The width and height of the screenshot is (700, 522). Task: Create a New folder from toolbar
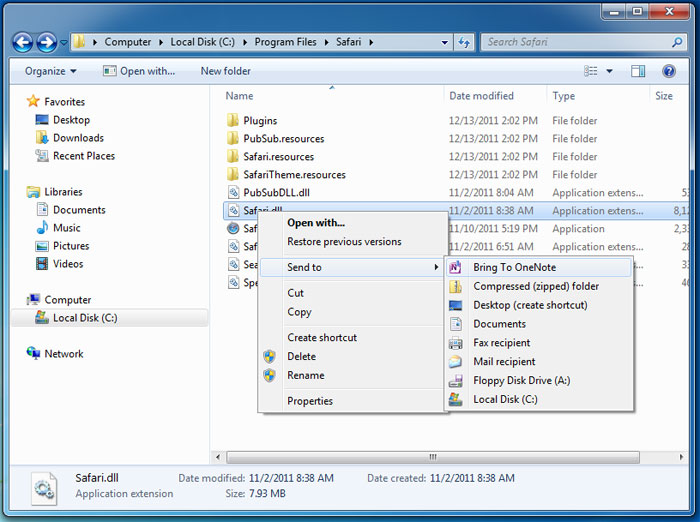point(225,71)
